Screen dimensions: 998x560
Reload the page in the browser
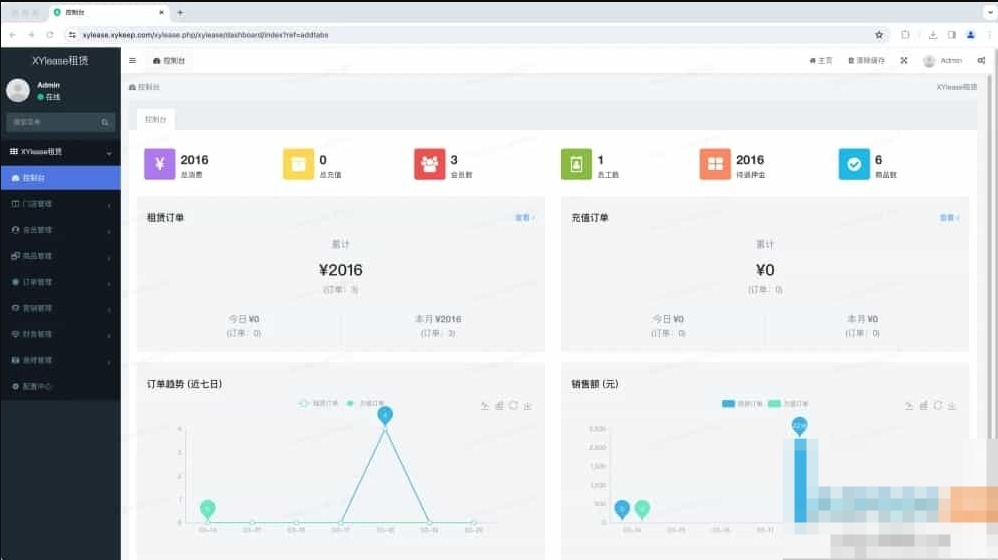[50, 35]
